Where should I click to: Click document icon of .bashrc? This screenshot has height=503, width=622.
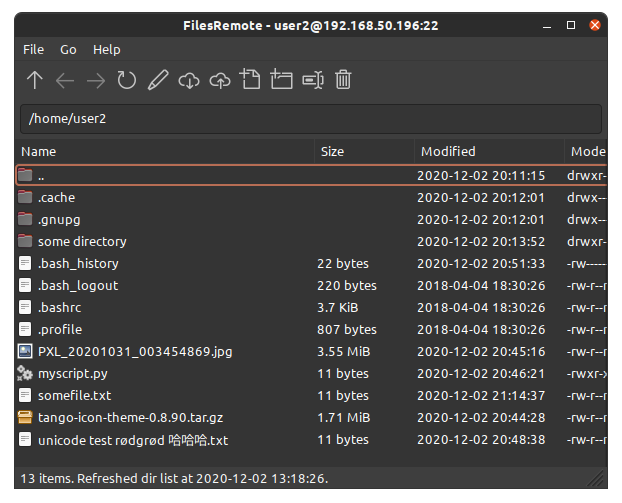[x=25, y=307]
